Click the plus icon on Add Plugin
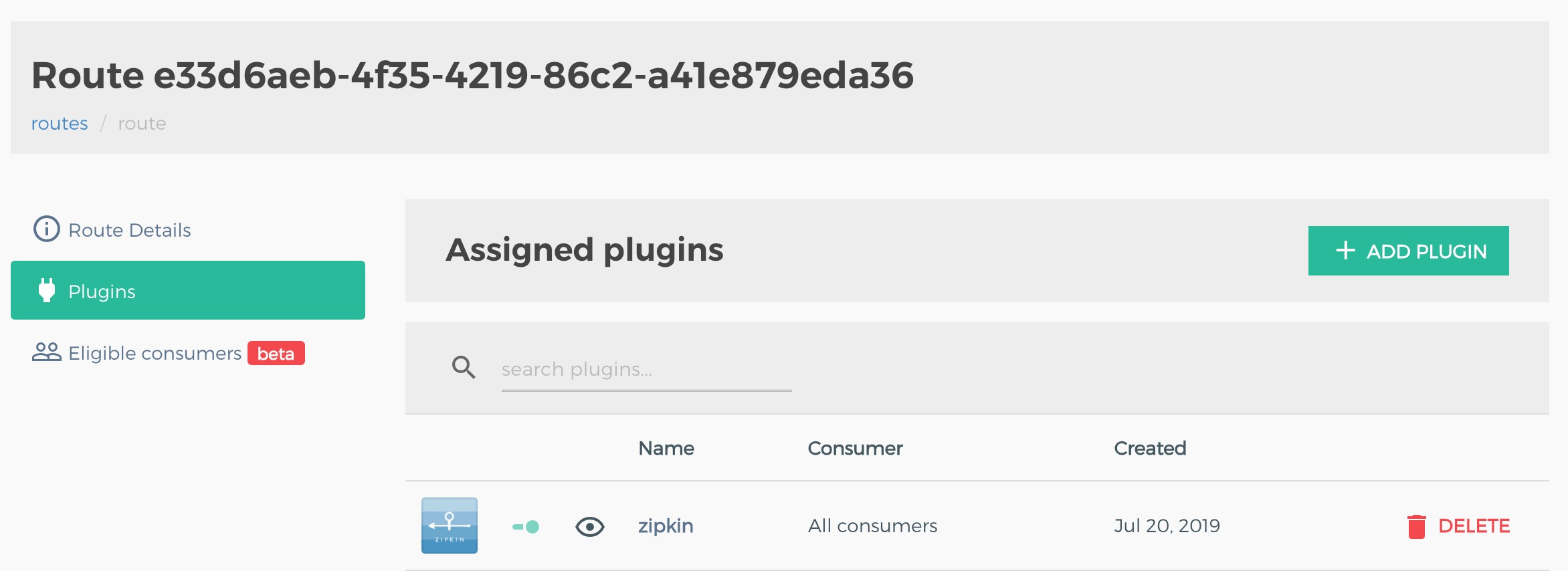Image resolution: width=1568 pixels, height=571 pixels. (x=1345, y=251)
